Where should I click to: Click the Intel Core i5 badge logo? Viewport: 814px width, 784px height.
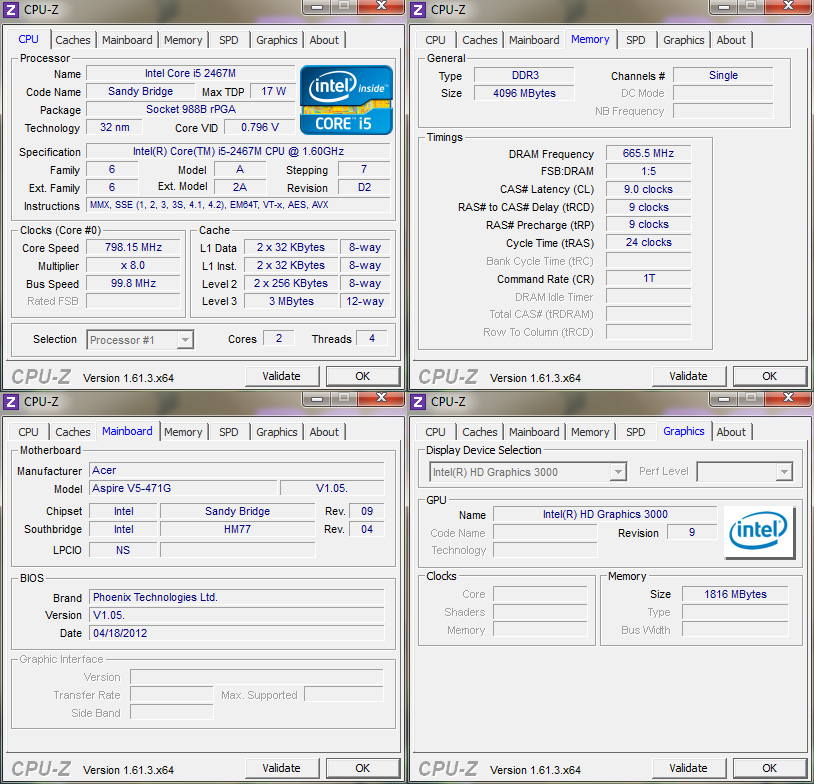[x=345, y=99]
